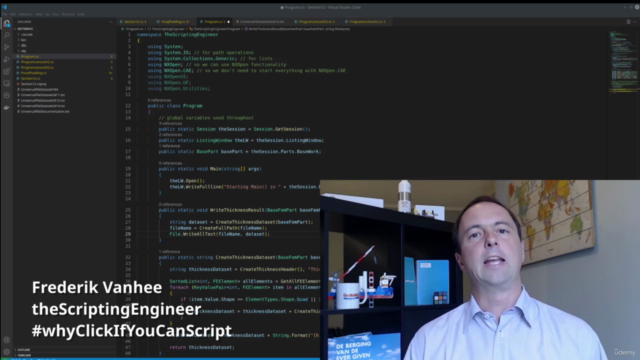
Task: Open the Run and Debug view
Action: pos(7,60)
